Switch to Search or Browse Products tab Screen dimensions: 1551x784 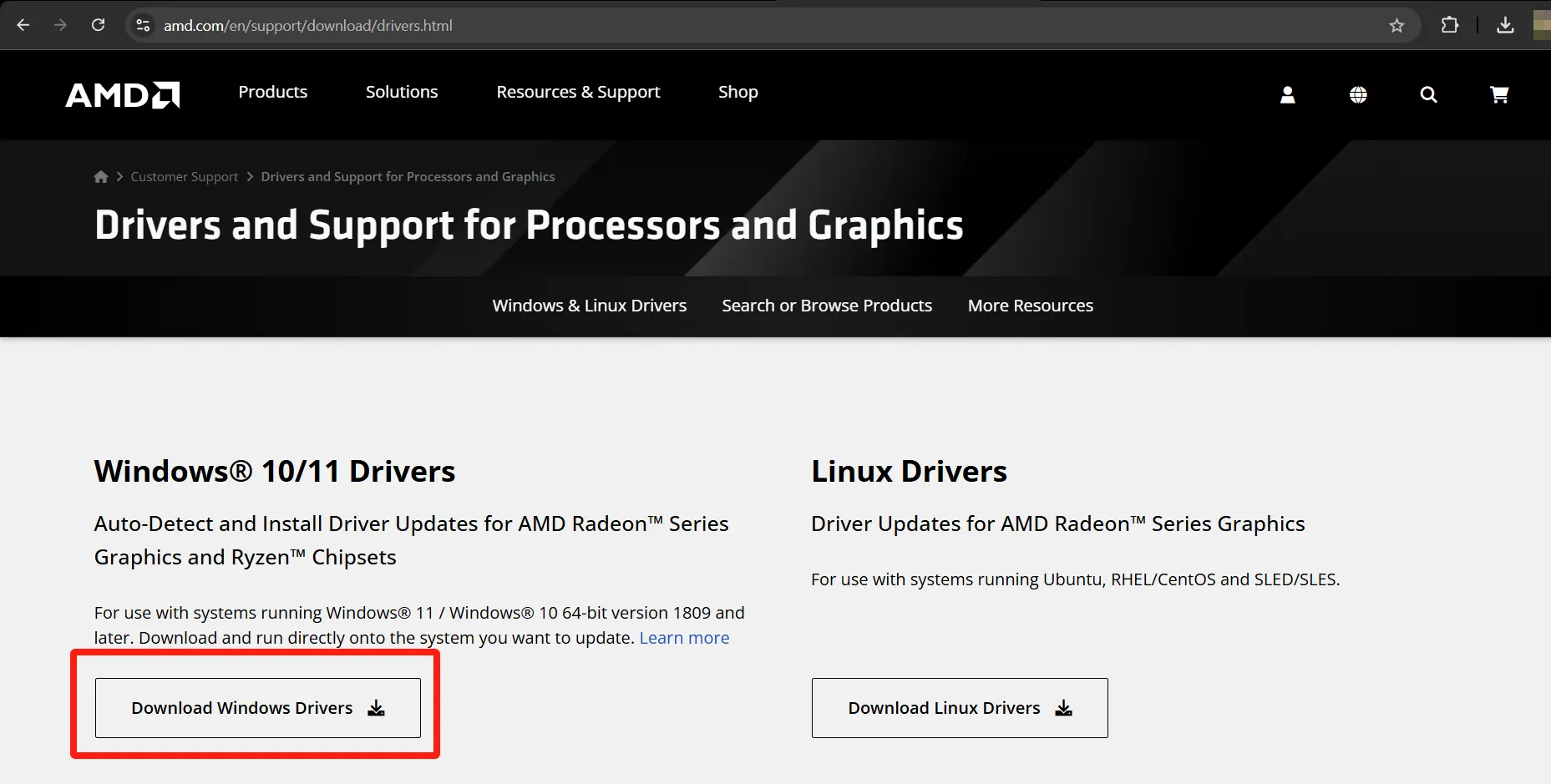(827, 306)
